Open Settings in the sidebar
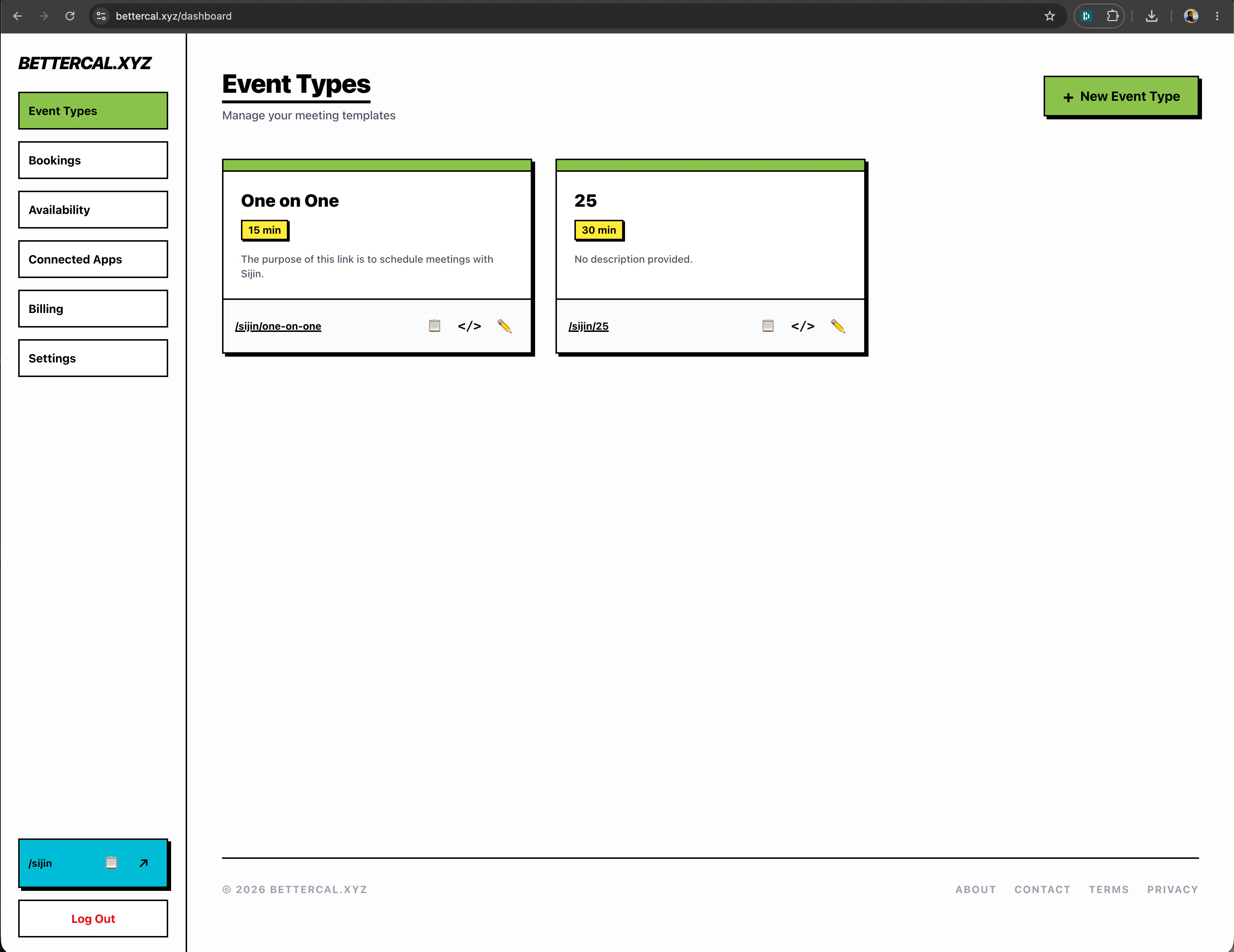The height and width of the screenshot is (952, 1234). coord(93,358)
